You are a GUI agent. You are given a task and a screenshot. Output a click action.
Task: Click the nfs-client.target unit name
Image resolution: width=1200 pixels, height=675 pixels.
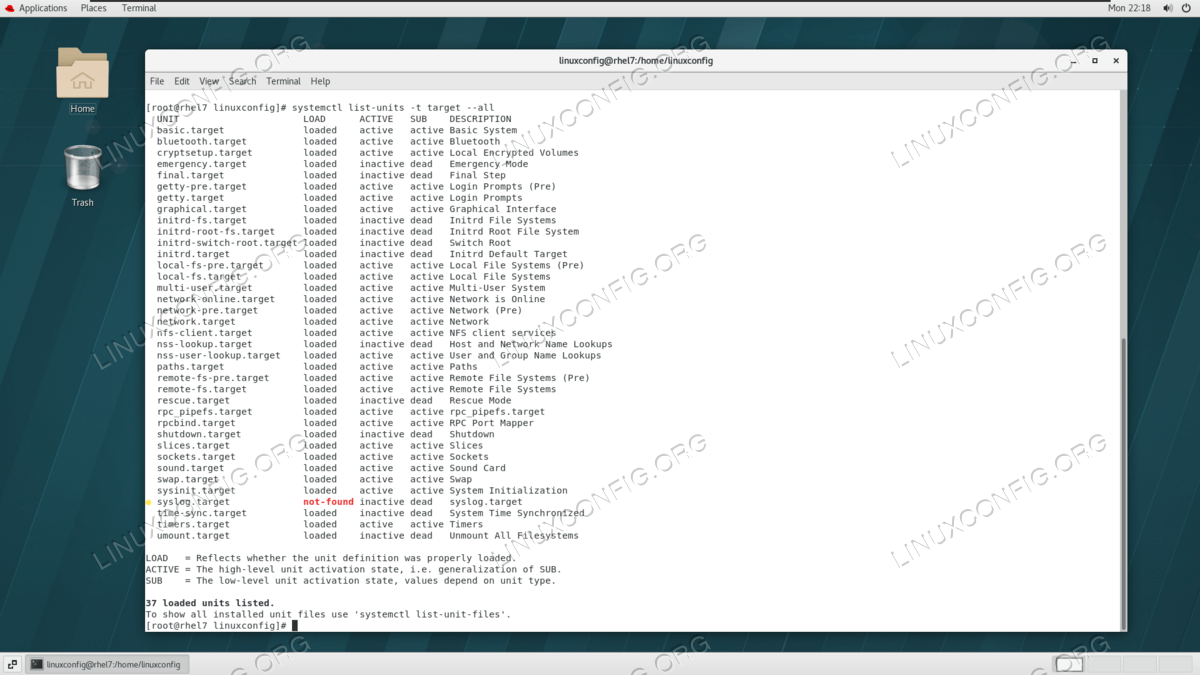click(205, 333)
